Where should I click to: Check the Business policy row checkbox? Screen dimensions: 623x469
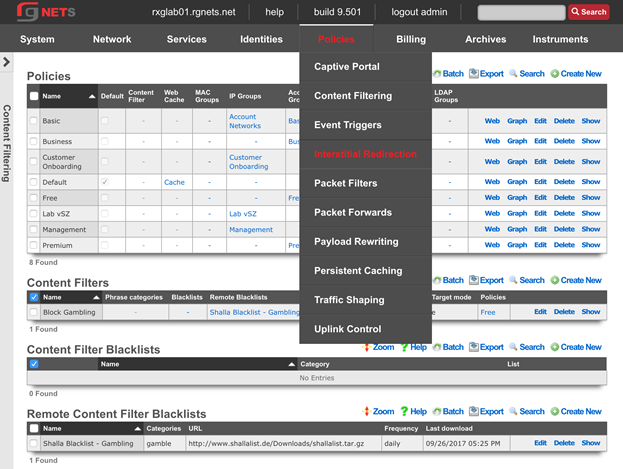pos(34,141)
